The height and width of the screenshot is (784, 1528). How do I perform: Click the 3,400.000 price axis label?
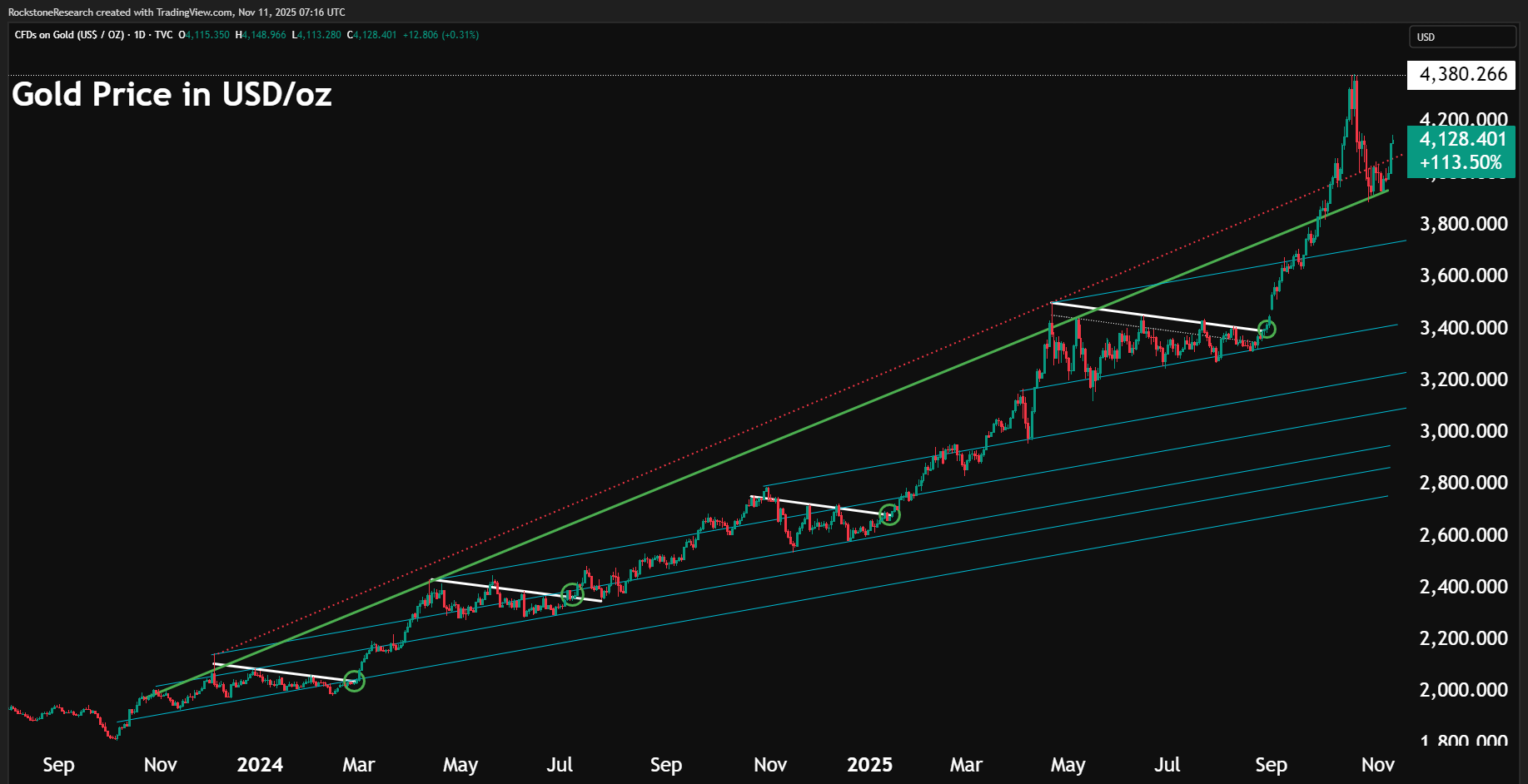click(x=1463, y=328)
